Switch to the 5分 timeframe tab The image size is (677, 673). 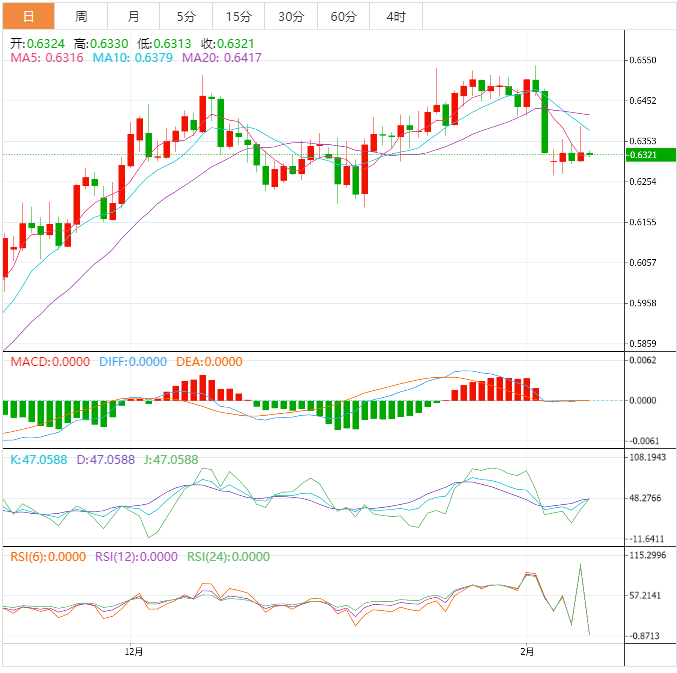pos(186,17)
